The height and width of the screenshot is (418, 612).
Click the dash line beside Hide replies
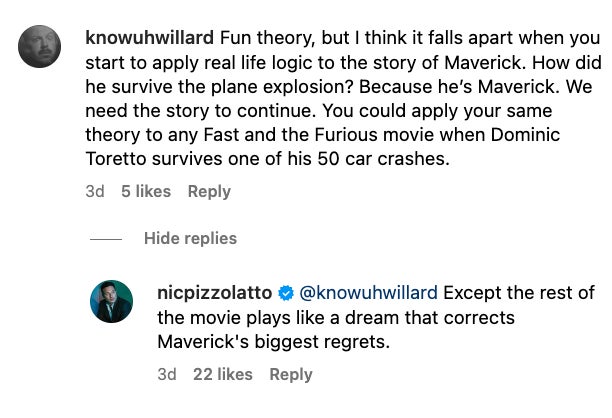click(105, 239)
